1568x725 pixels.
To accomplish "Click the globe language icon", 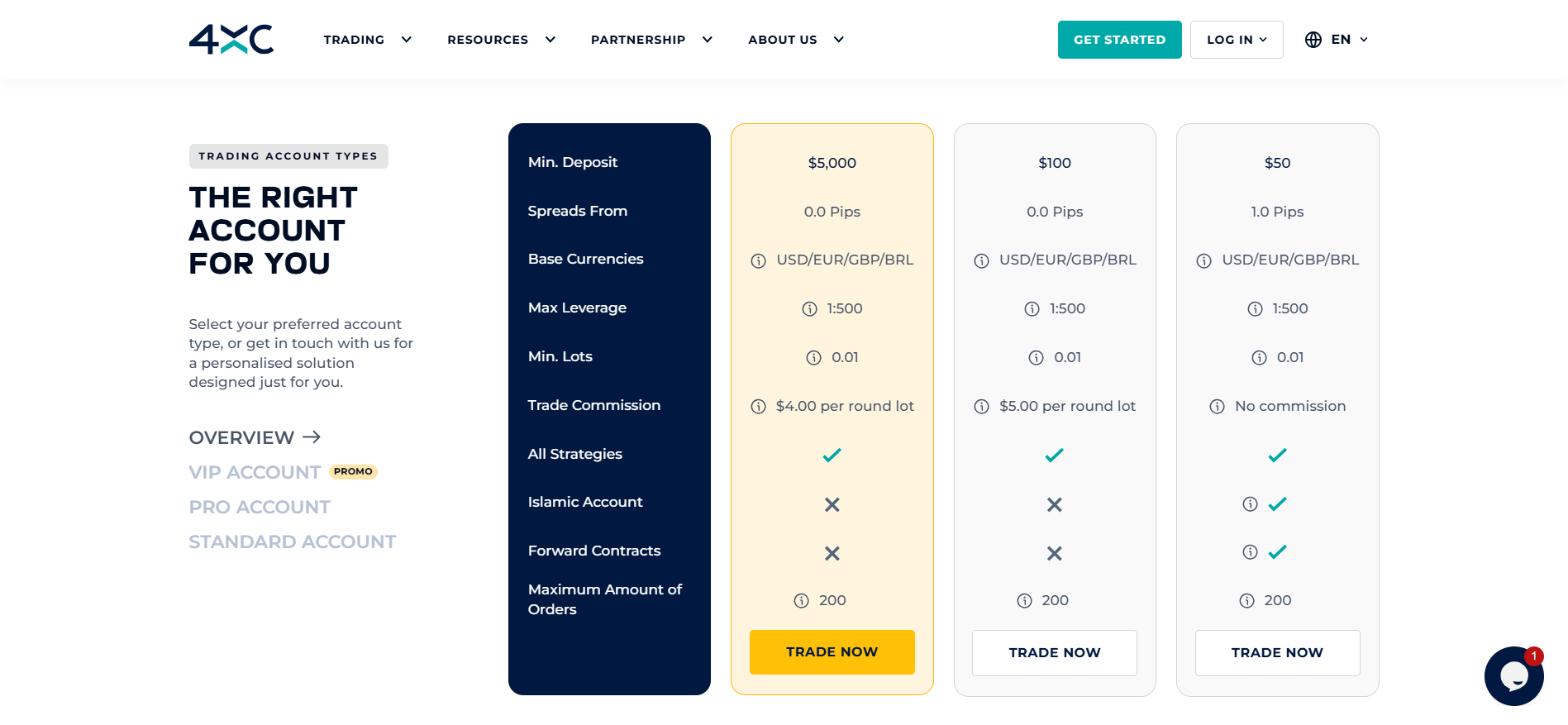I will (1313, 40).
